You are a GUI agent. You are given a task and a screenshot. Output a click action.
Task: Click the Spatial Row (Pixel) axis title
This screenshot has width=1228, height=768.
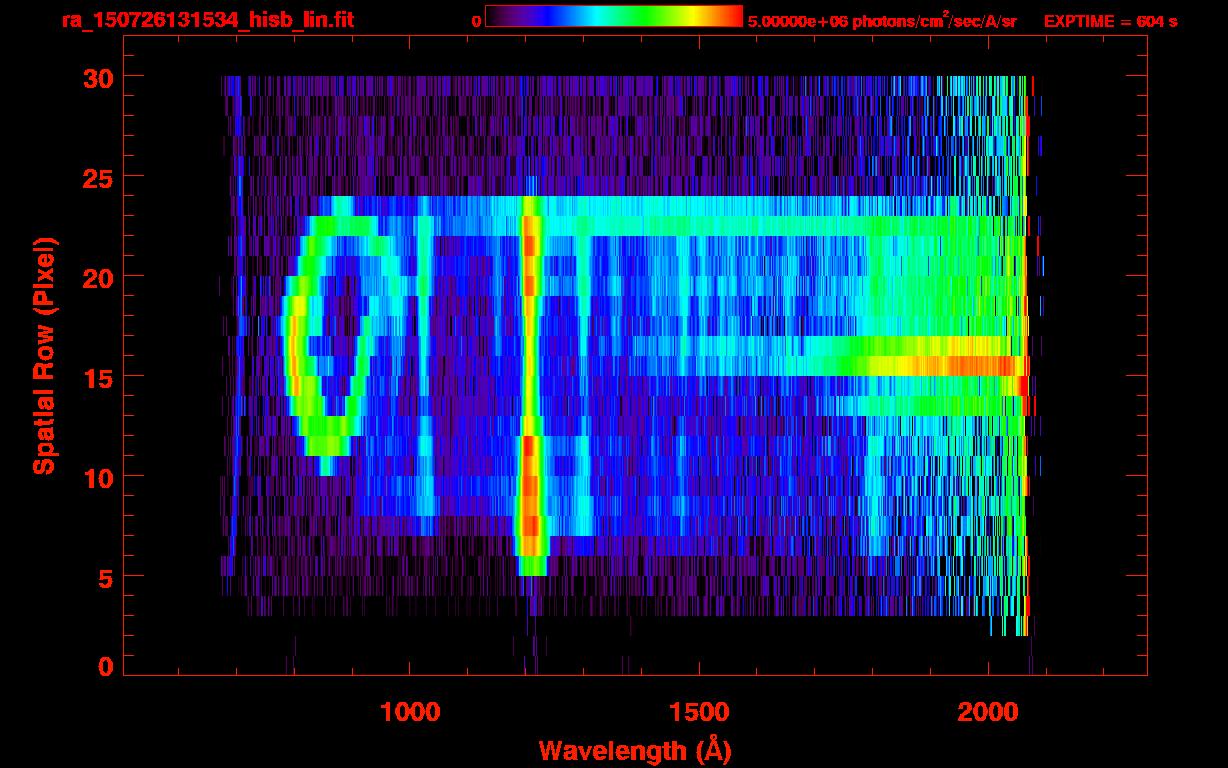coord(43,356)
